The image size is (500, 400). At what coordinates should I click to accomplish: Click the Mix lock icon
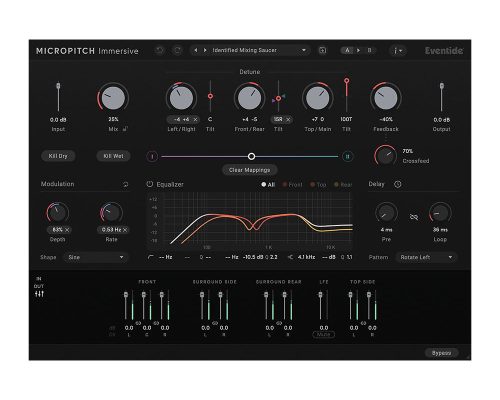125,129
